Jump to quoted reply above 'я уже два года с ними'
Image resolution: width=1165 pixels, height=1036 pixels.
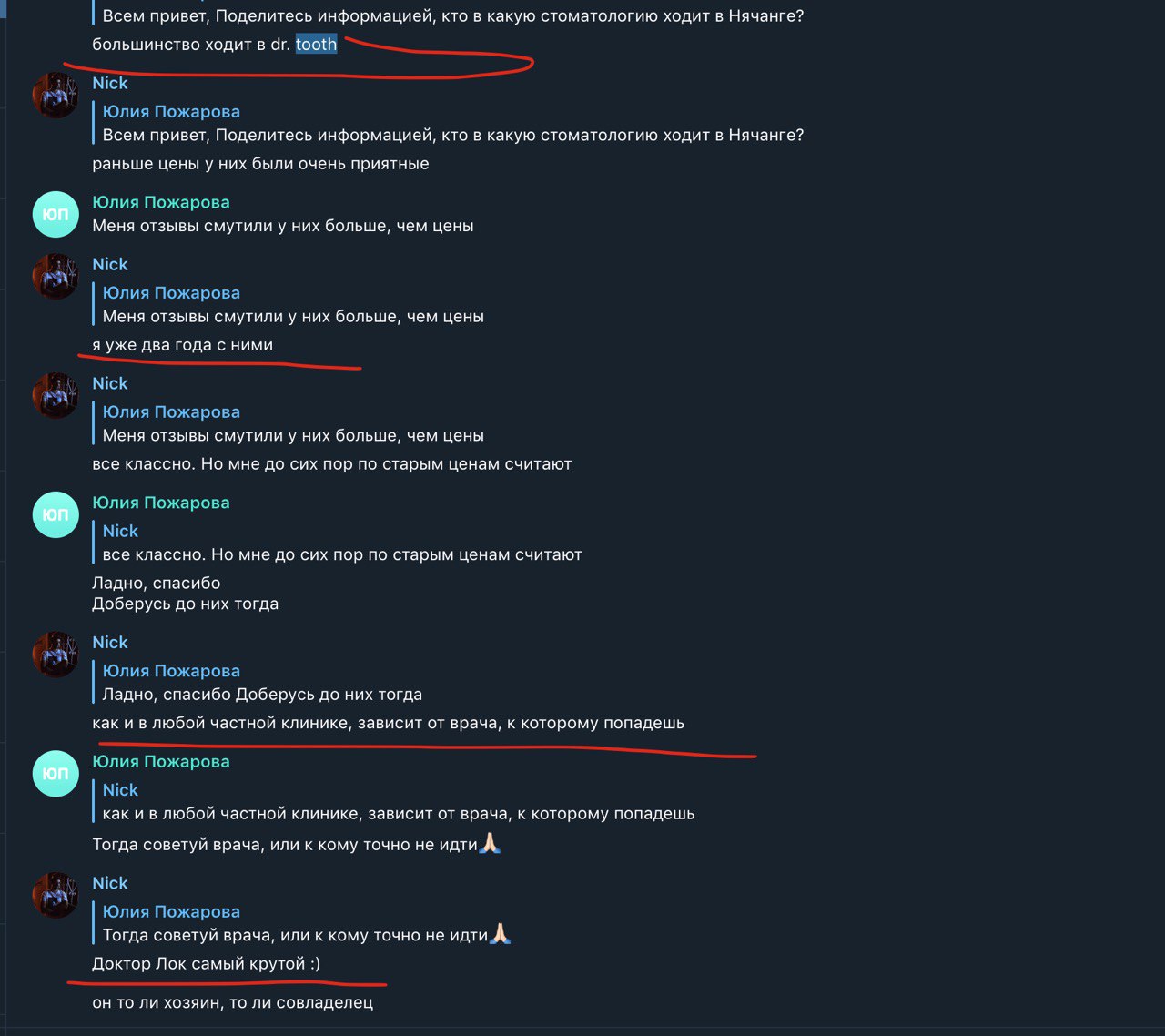coord(289,304)
